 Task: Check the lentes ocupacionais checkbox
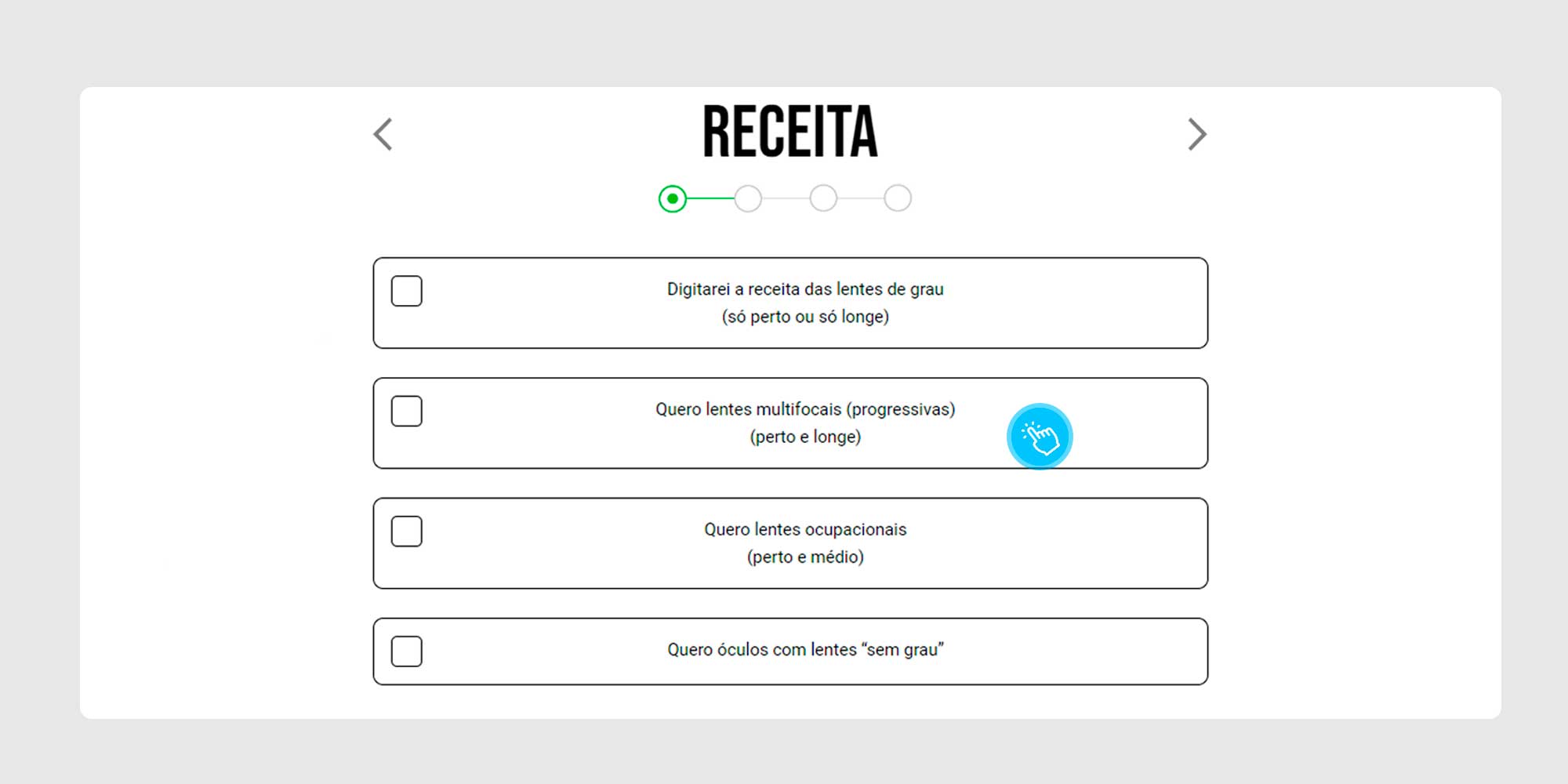pos(407,532)
